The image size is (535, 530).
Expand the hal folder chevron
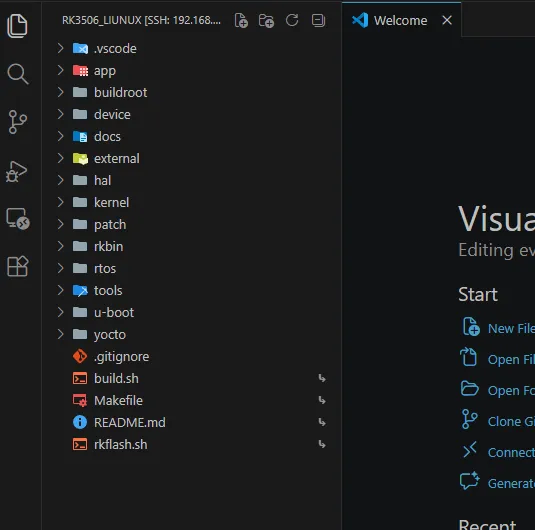pos(60,180)
